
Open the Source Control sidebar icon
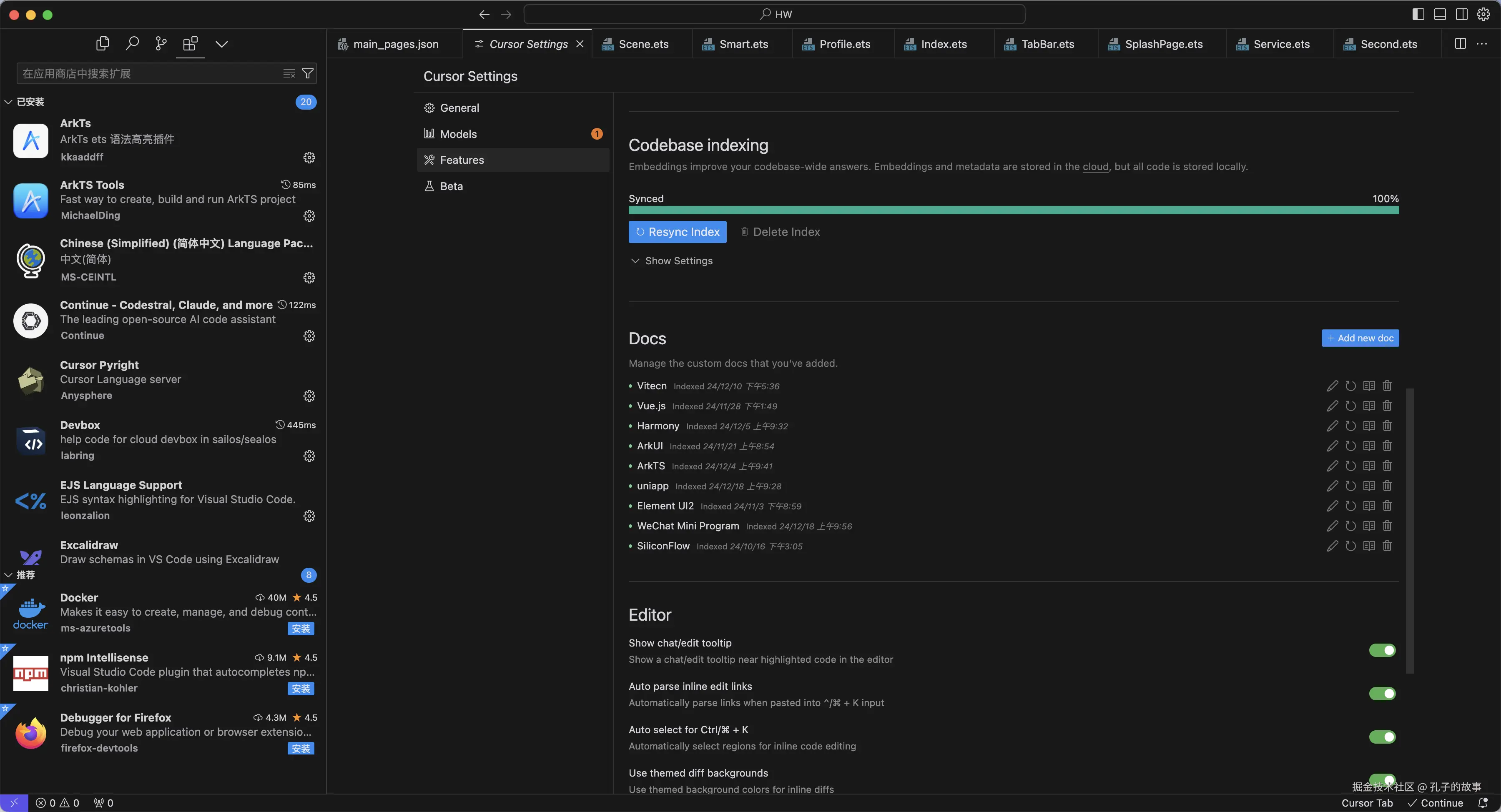click(x=161, y=44)
